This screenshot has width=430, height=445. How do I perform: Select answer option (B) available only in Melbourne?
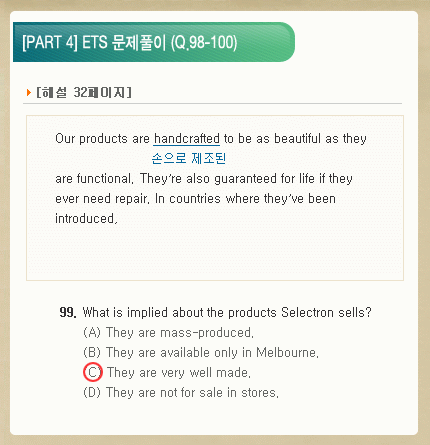click(201, 352)
